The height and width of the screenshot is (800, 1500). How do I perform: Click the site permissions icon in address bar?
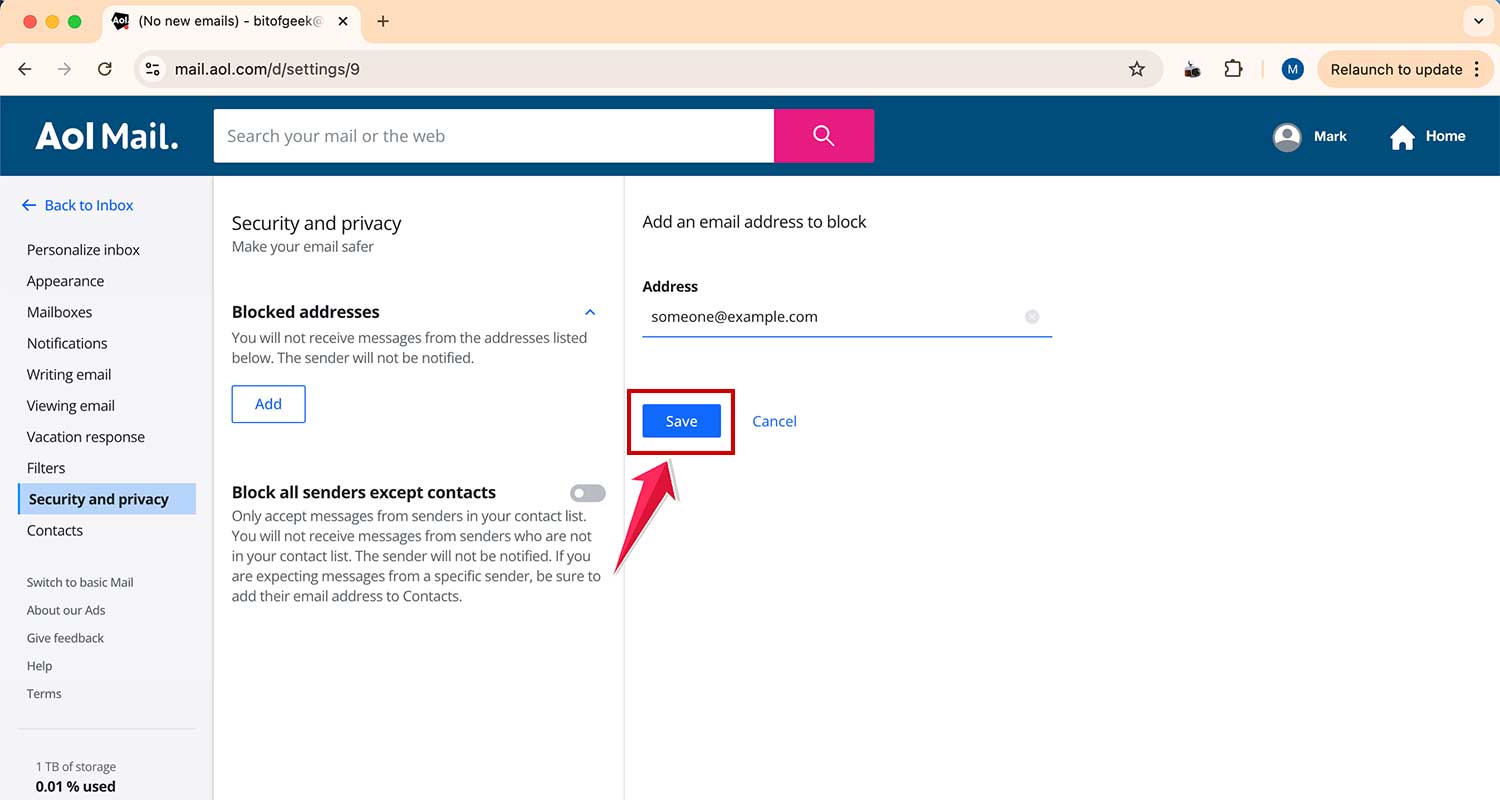(x=152, y=69)
